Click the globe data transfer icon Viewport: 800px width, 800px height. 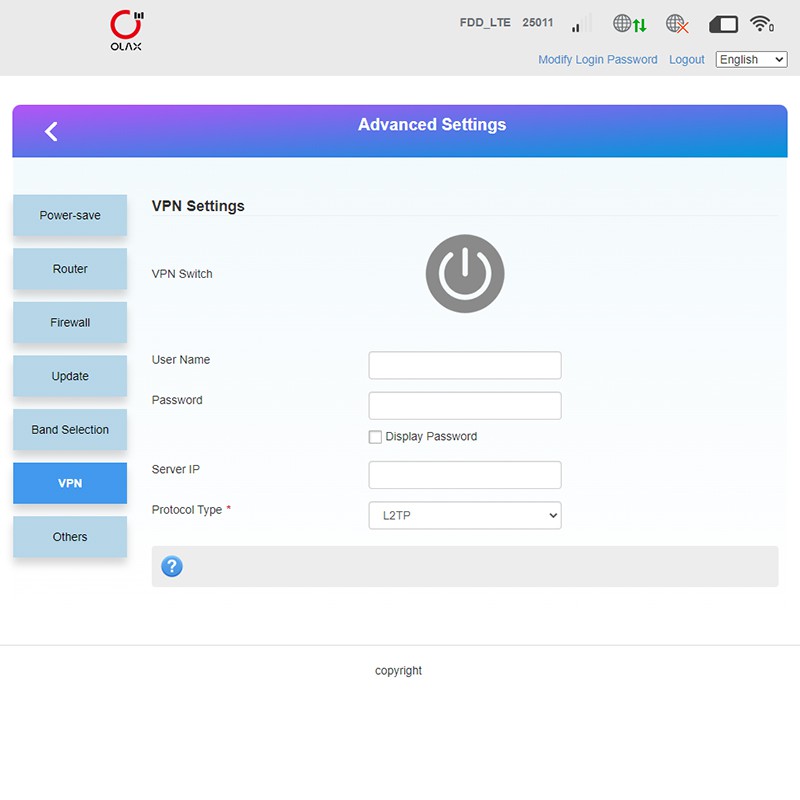point(629,24)
